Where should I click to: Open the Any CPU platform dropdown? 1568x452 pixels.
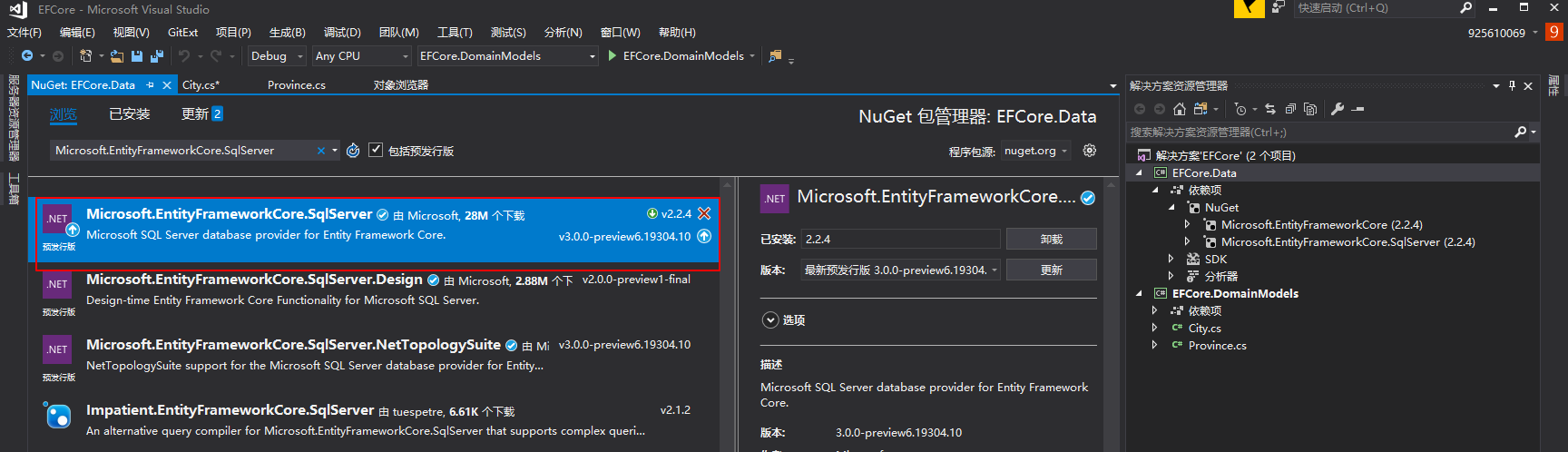point(362,56)
